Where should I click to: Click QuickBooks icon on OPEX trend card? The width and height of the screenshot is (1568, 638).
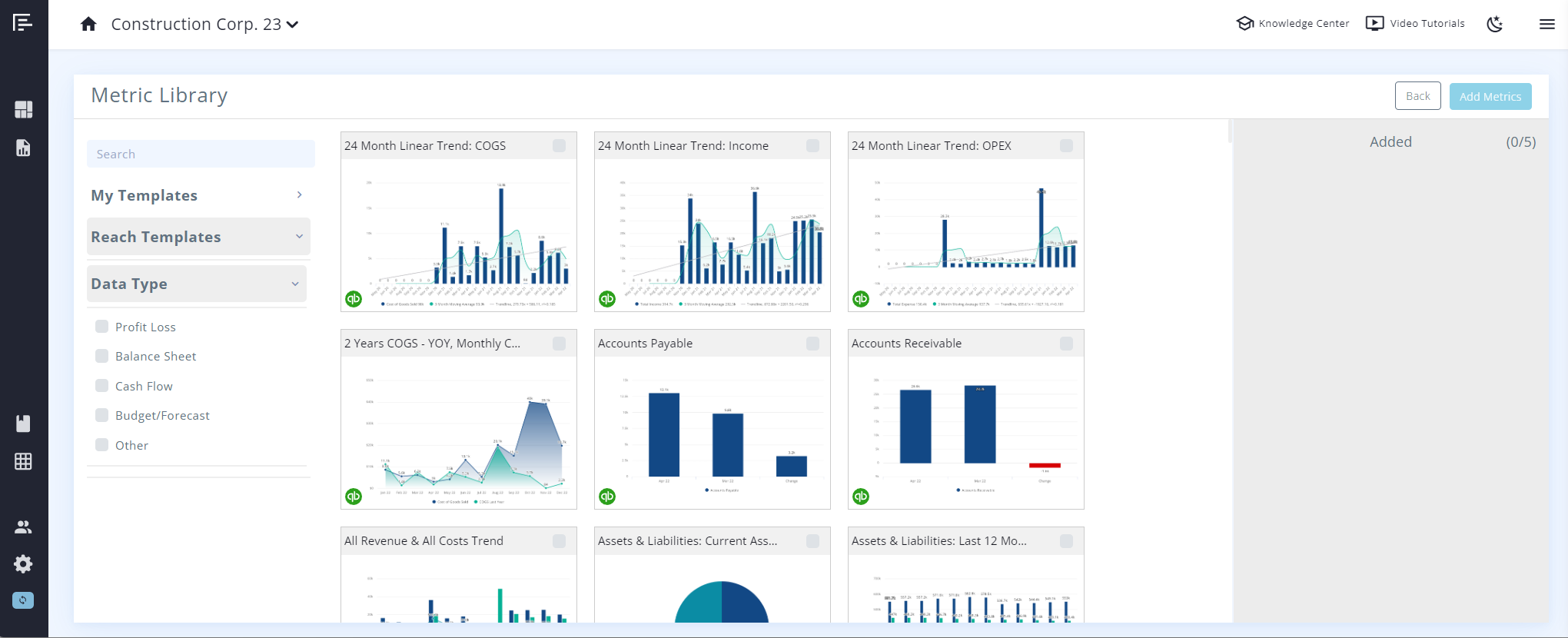[x=861, y=298]
